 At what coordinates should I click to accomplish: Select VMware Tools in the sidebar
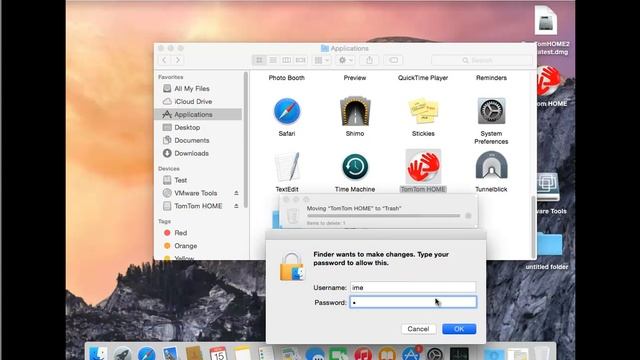click(196, 193)
